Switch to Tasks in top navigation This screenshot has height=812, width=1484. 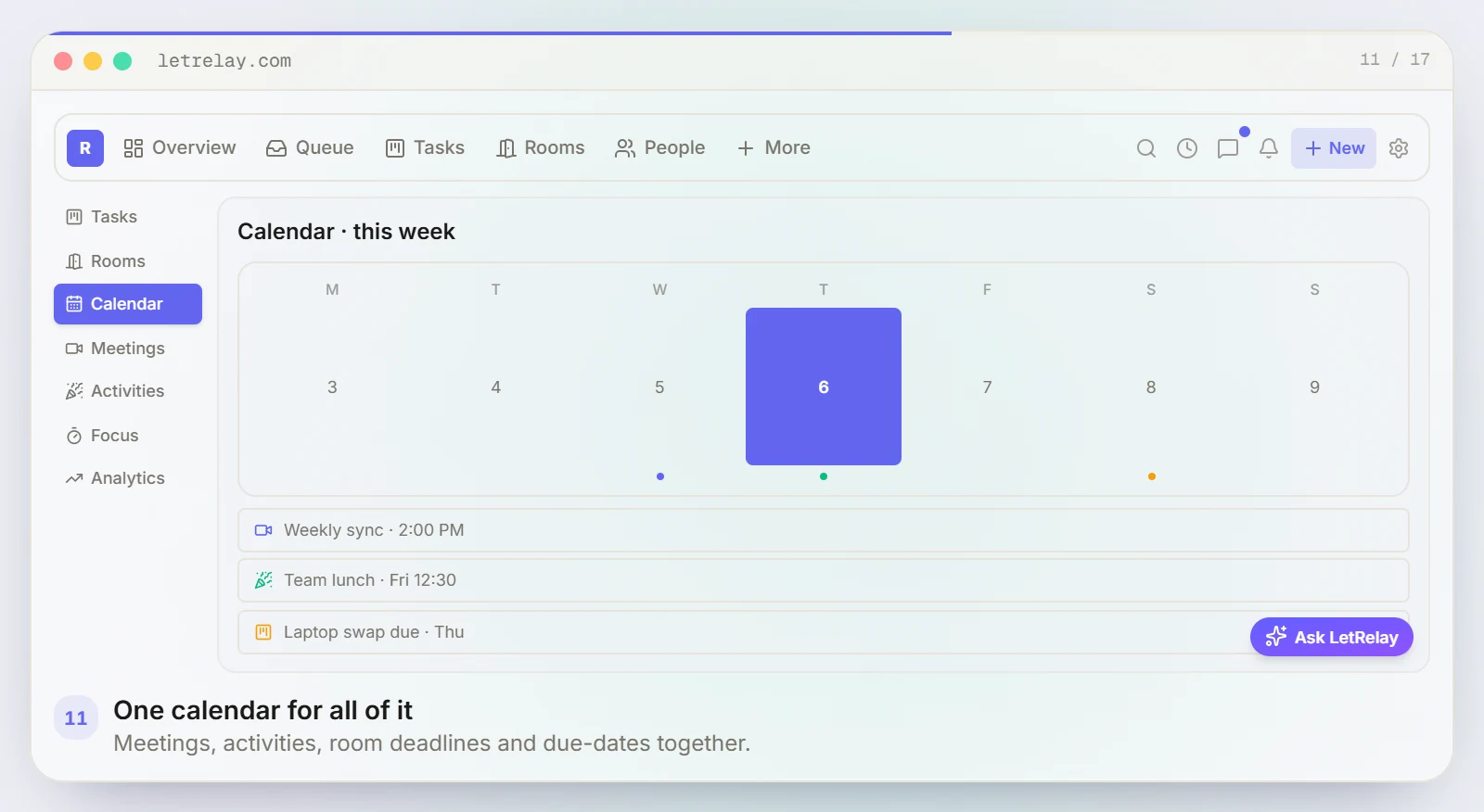tap(425, 148)
